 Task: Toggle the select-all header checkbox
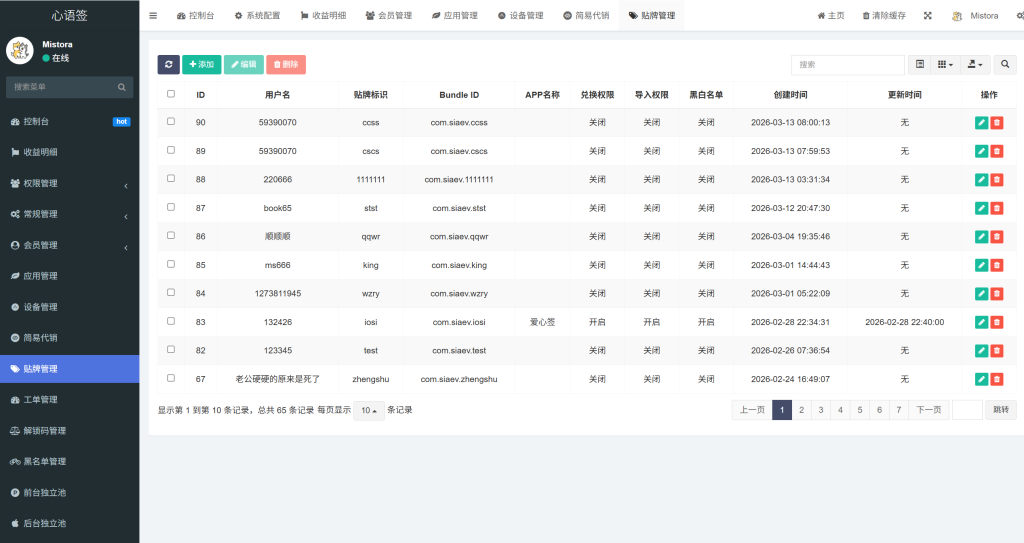point(171,94)
